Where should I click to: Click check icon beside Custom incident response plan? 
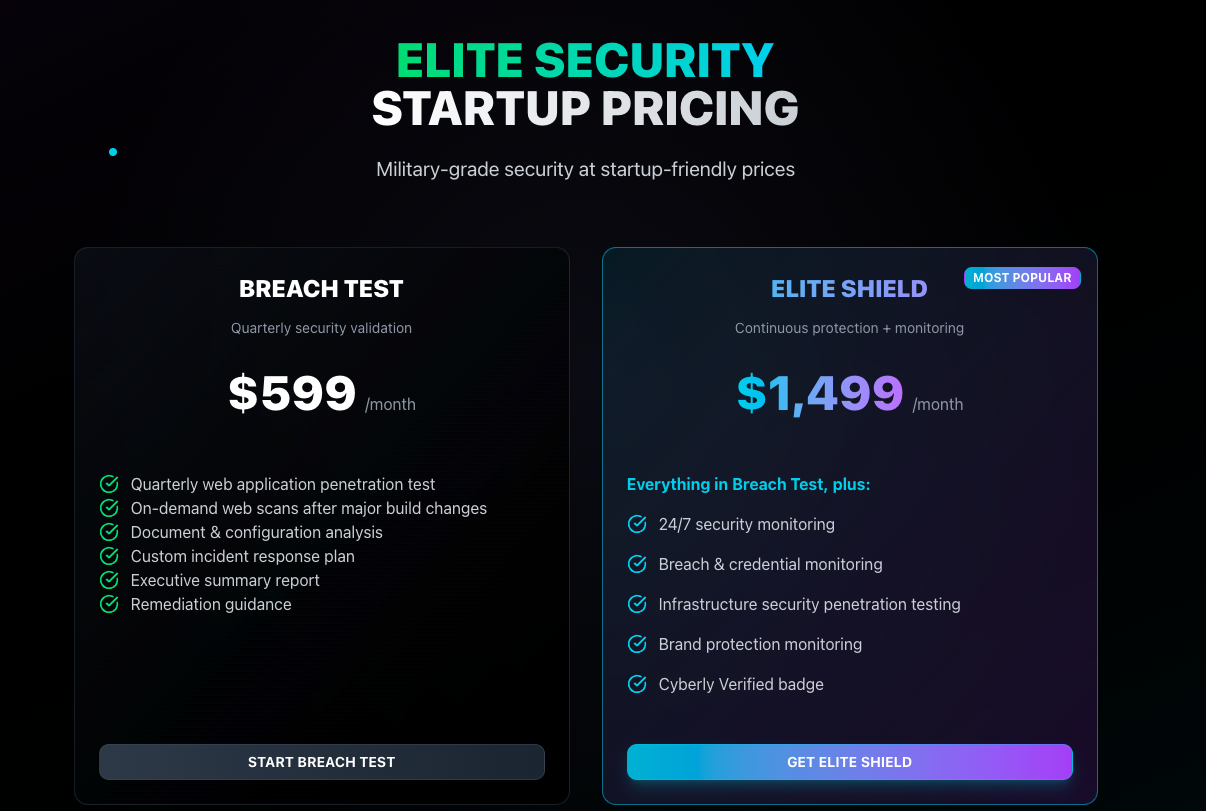pyautogui.click(x=110, y=556)
